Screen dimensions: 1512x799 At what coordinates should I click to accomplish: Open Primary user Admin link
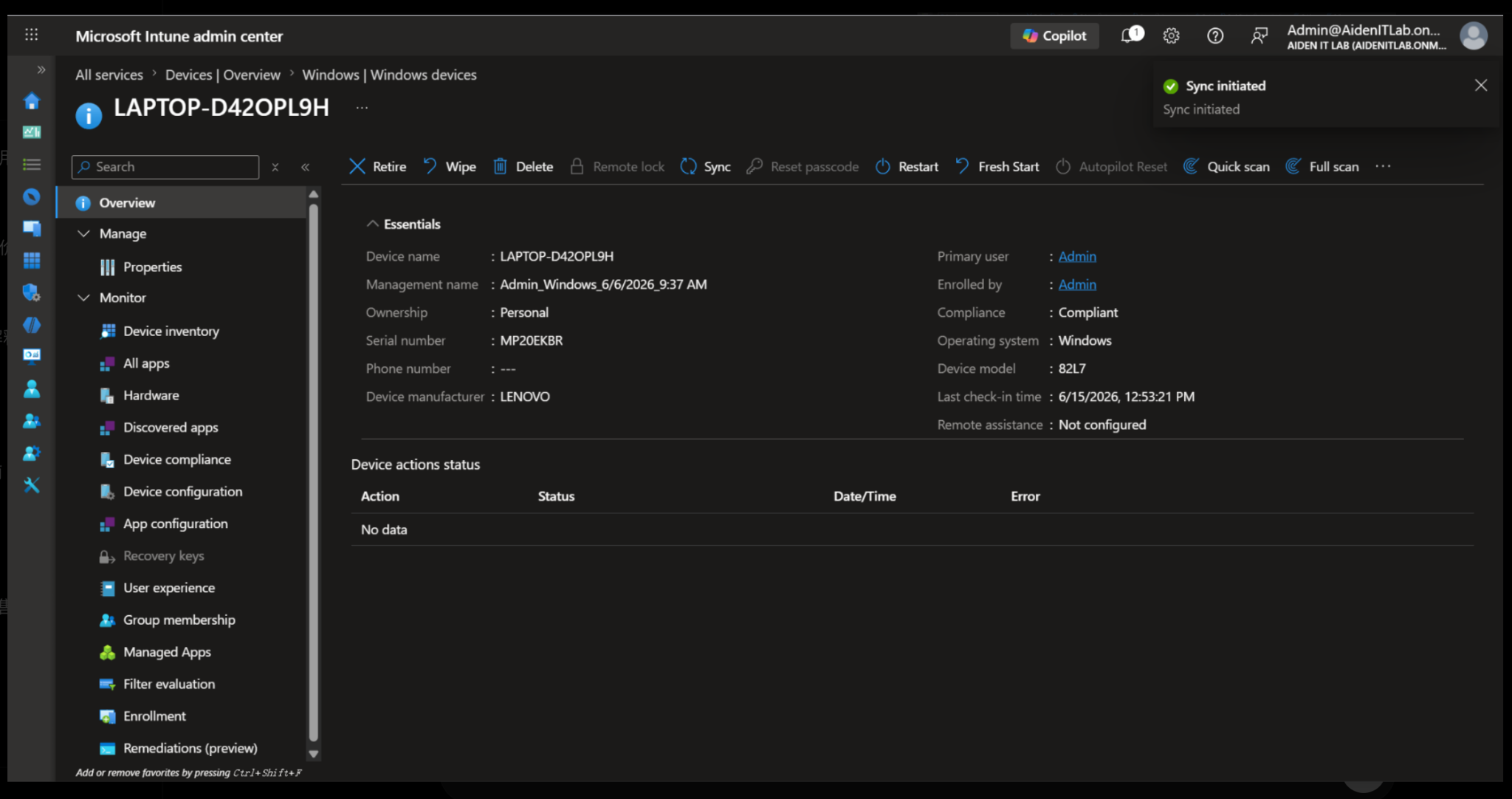(x=1077, y=256)
